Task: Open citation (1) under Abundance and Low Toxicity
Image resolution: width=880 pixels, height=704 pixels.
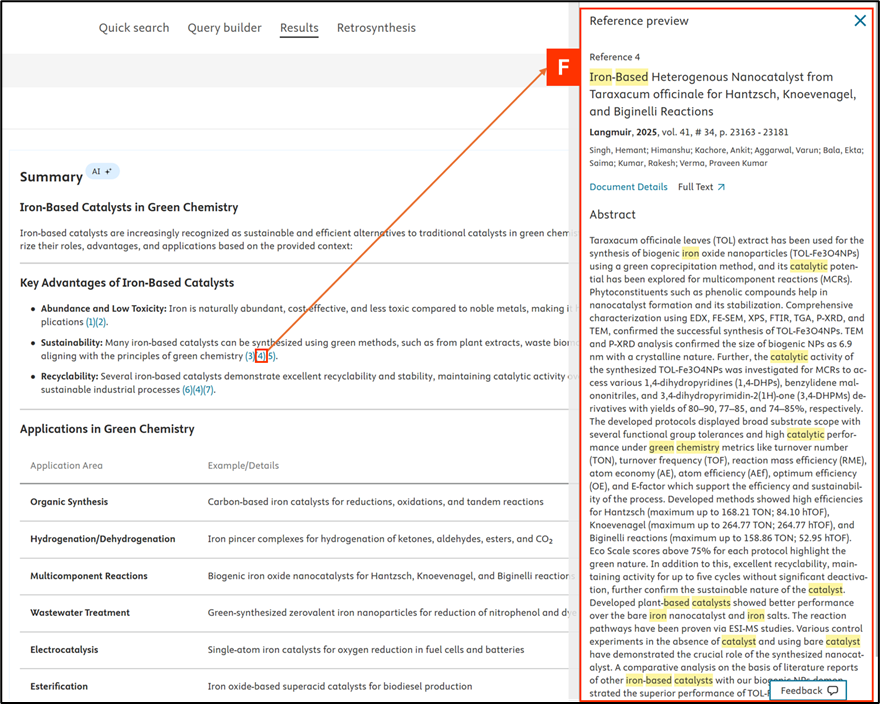Action: [x=90, y=322]
